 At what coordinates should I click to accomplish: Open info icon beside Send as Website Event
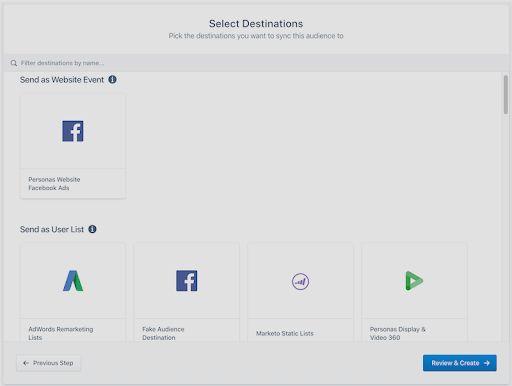[112, 79]
